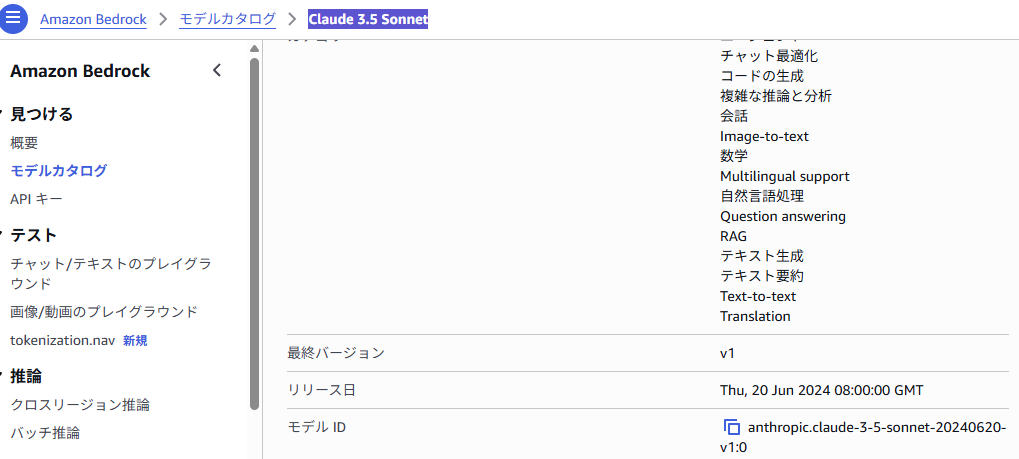The height and width of the screenshot is (459, 1019).
Task: Open 画像/動画のプレイグラウンド
Action: coord(103,312)
